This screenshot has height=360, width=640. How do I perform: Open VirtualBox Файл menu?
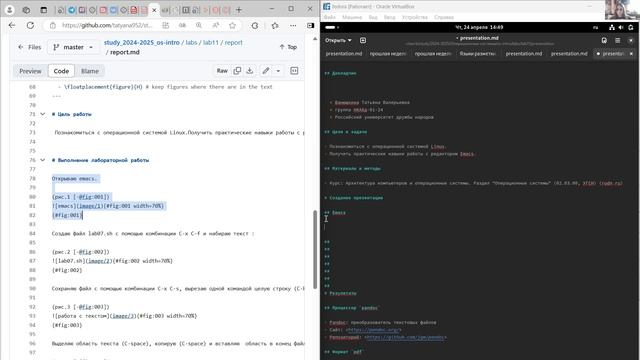click(329, 18)
